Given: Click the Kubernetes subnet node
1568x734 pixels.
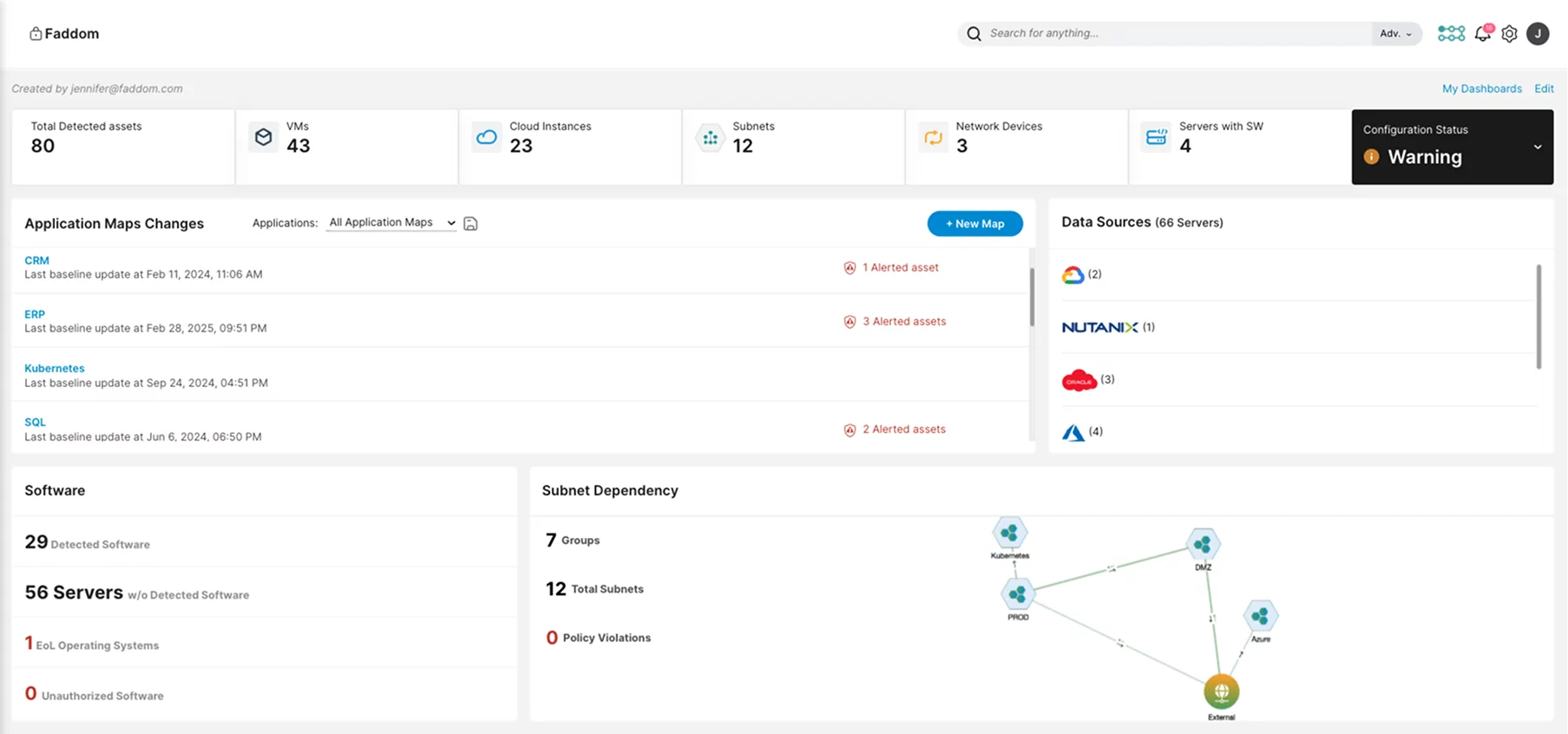Looking at the screenshot, I should (x=1009, y=533).
